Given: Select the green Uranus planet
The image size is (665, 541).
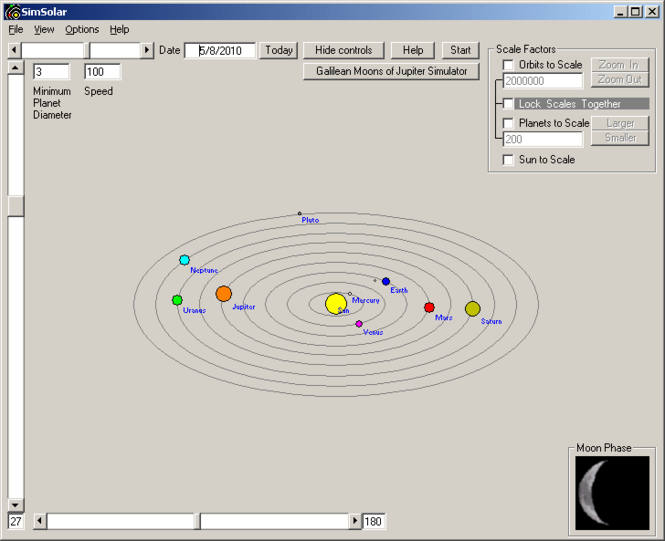Looking at the screenshot, I should tap(177, 300).
